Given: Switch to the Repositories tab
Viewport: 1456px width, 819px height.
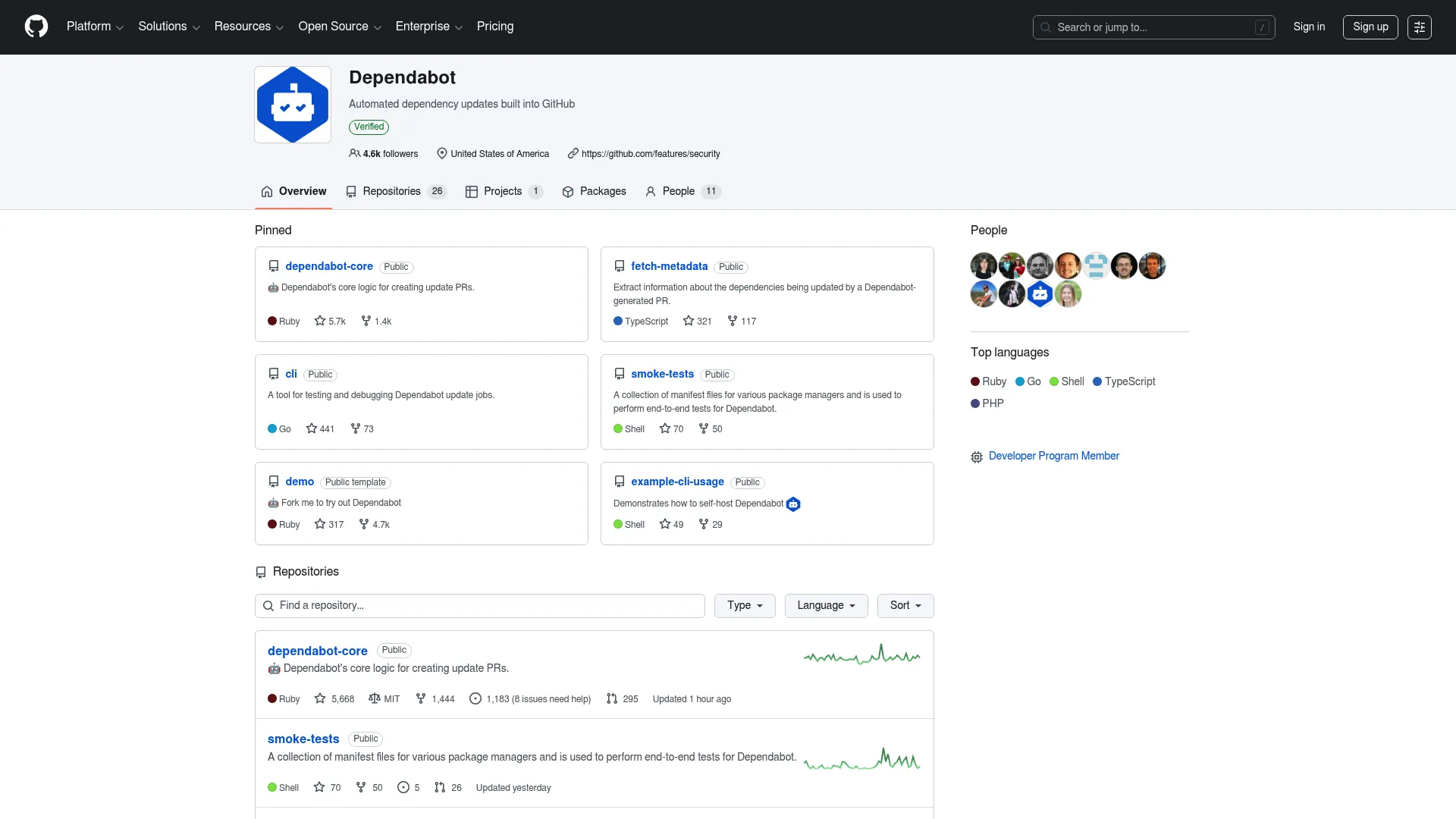Looking at the screenshot, I should 396,191.
